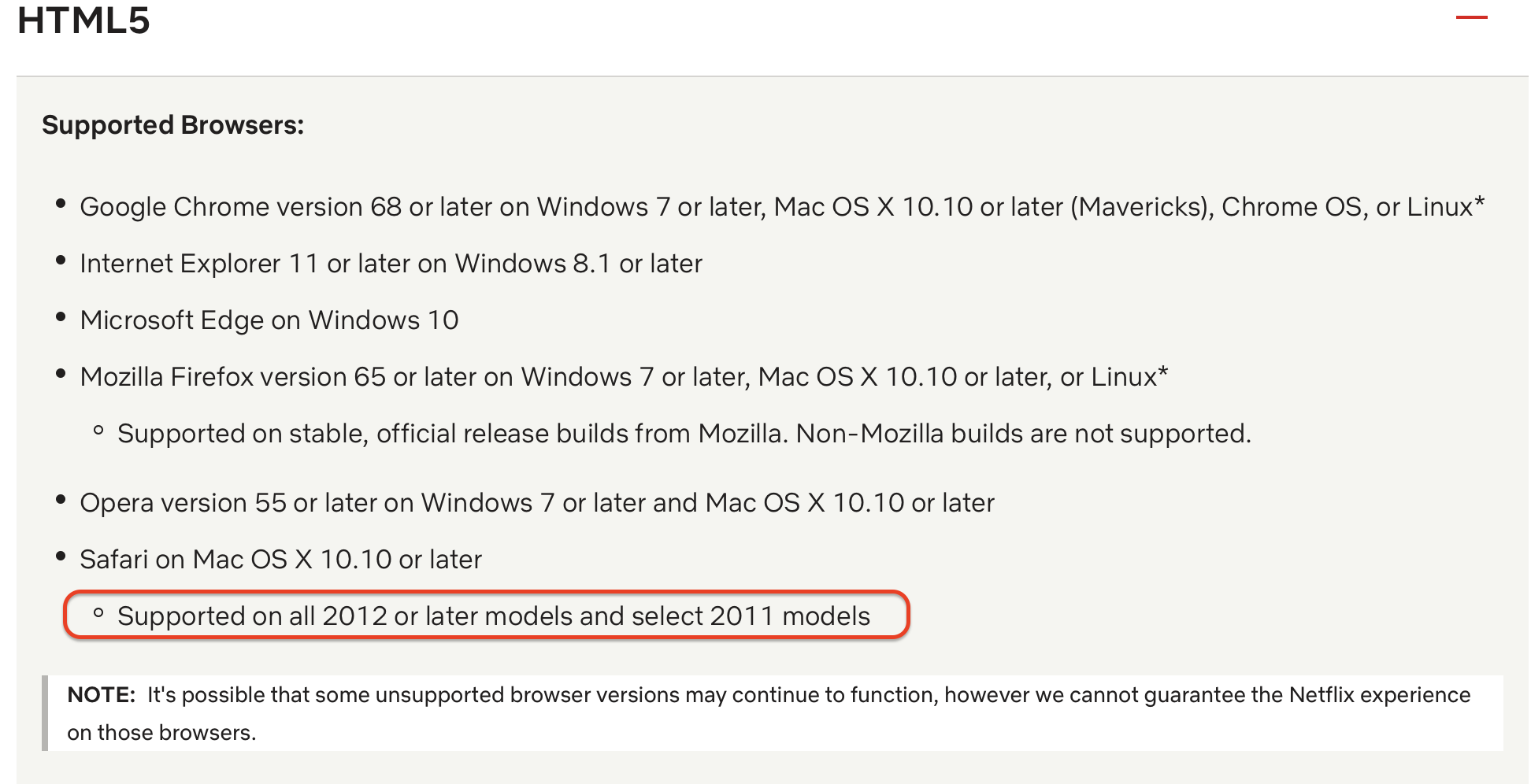Click the Opera version 55 requirement line

point(537,503)
